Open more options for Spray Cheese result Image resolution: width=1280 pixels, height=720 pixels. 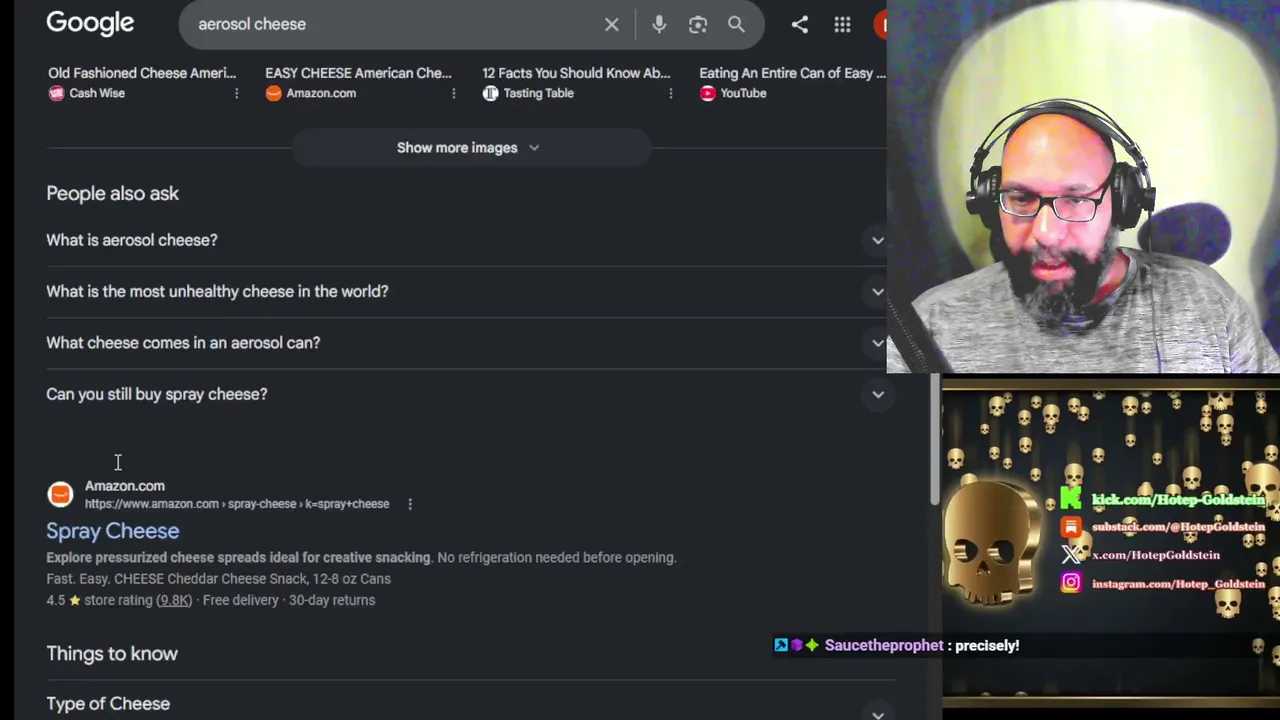pos(410,504)
